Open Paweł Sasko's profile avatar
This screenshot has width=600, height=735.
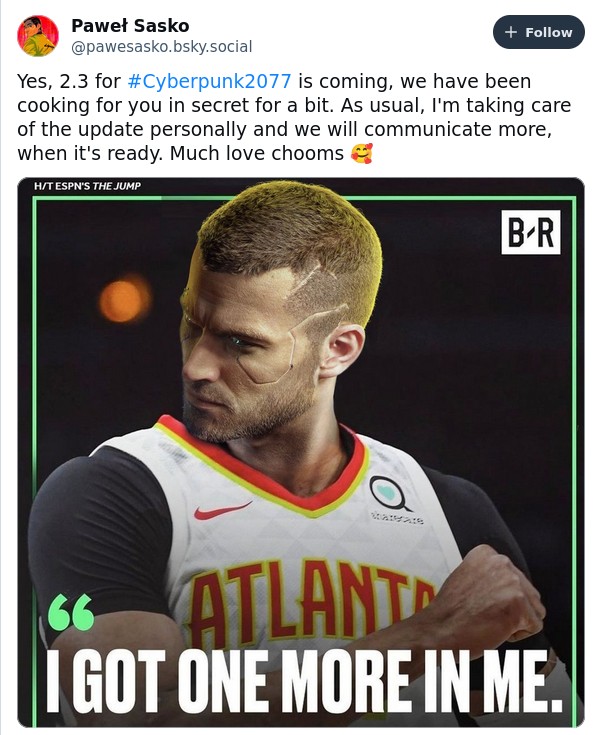(x=38, y=36)
